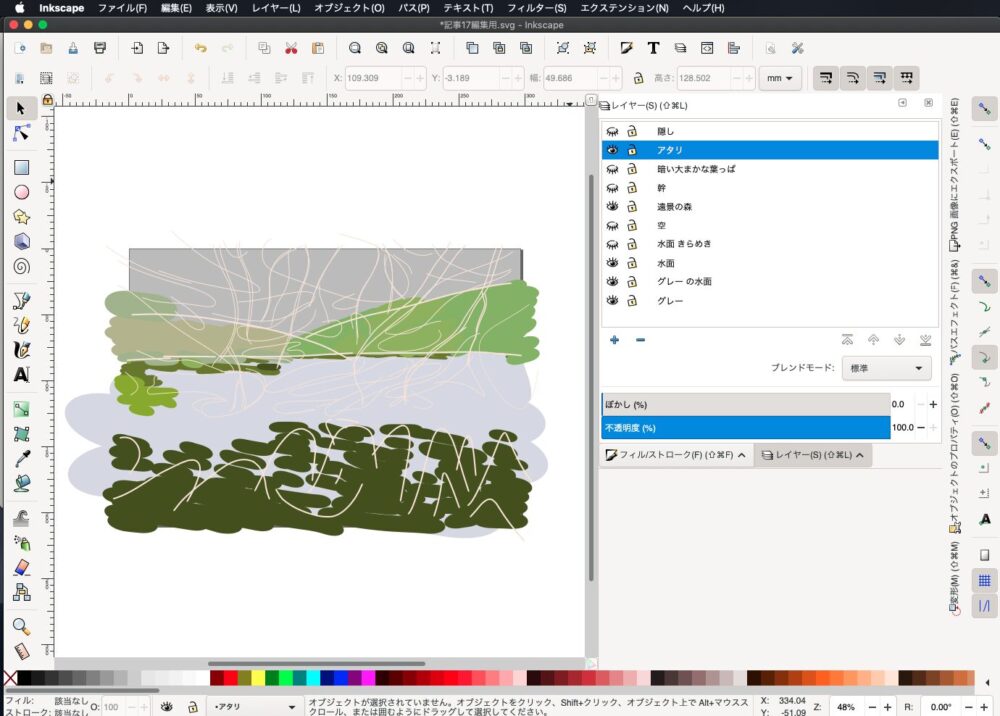Viewport: 1000px width, 716px height.
Task: Select the Node edit tool
Action: click(21, 133)
